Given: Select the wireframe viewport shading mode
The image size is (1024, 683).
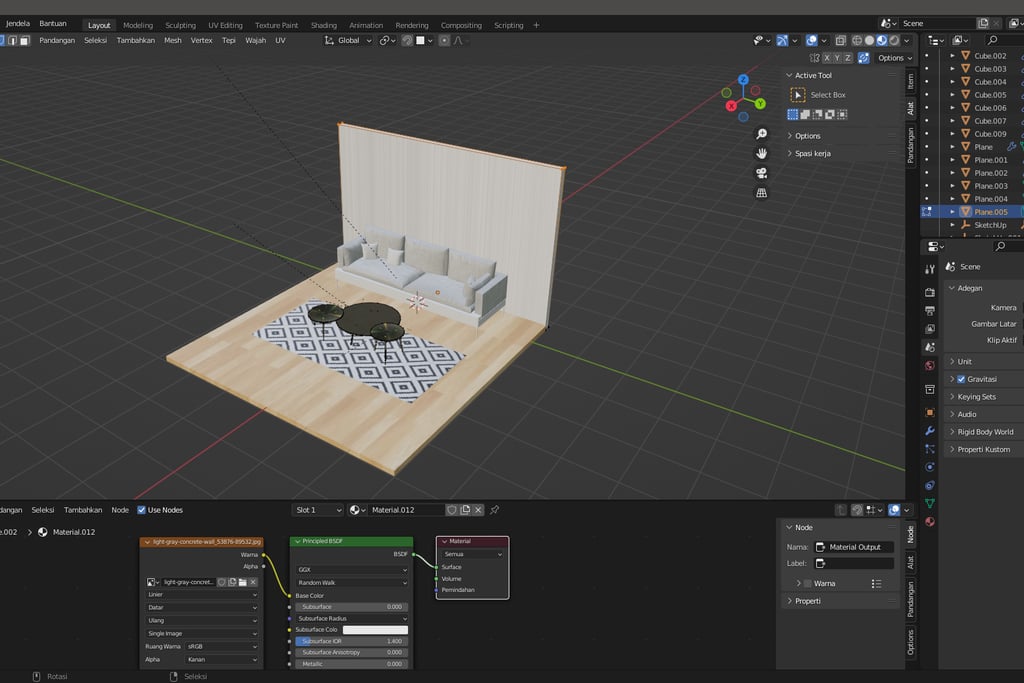Looking at the screenshot, I should (x=857, y=40).
